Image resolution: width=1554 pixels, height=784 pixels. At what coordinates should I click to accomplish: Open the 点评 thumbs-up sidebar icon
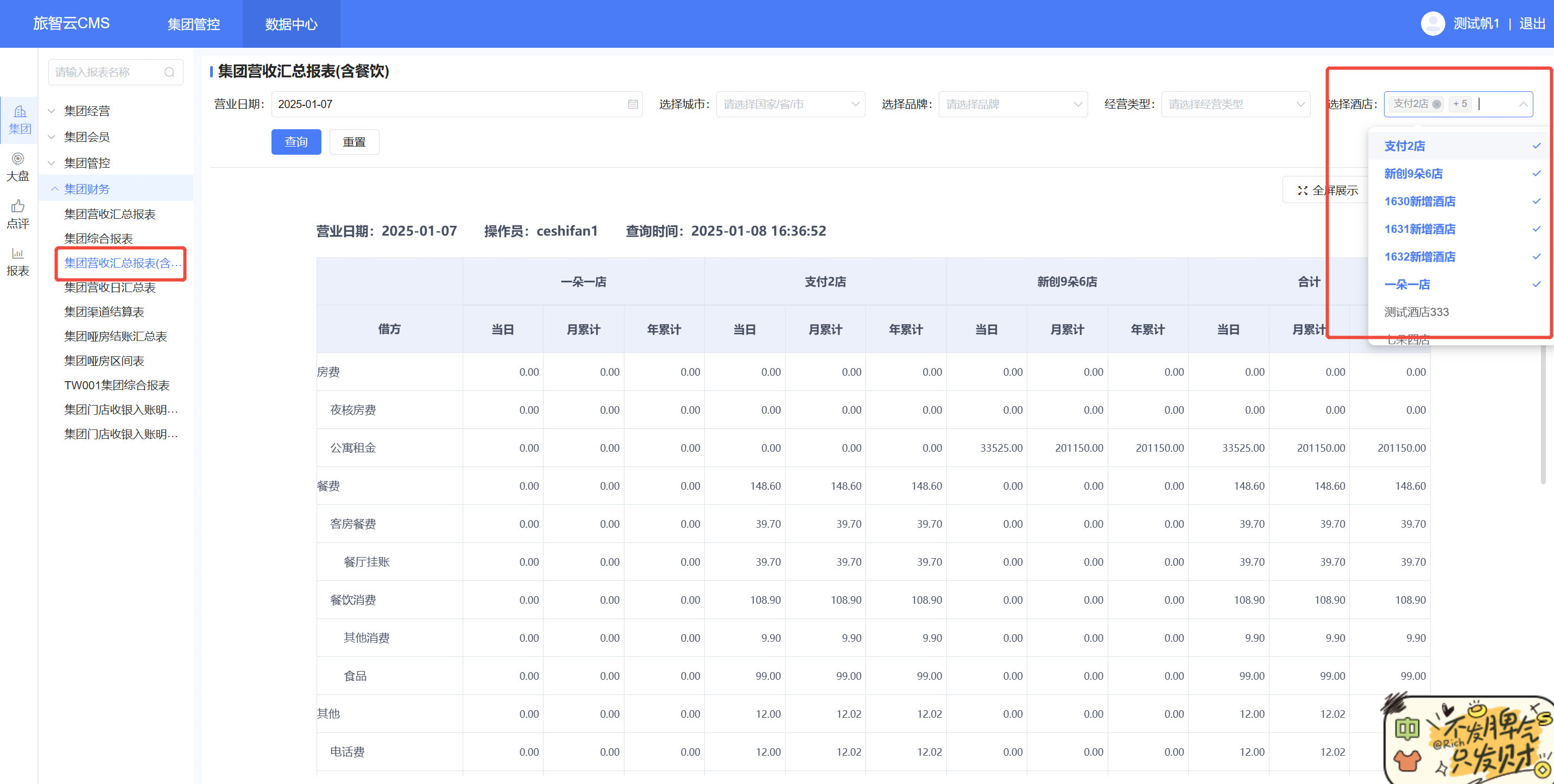point(18,214)
